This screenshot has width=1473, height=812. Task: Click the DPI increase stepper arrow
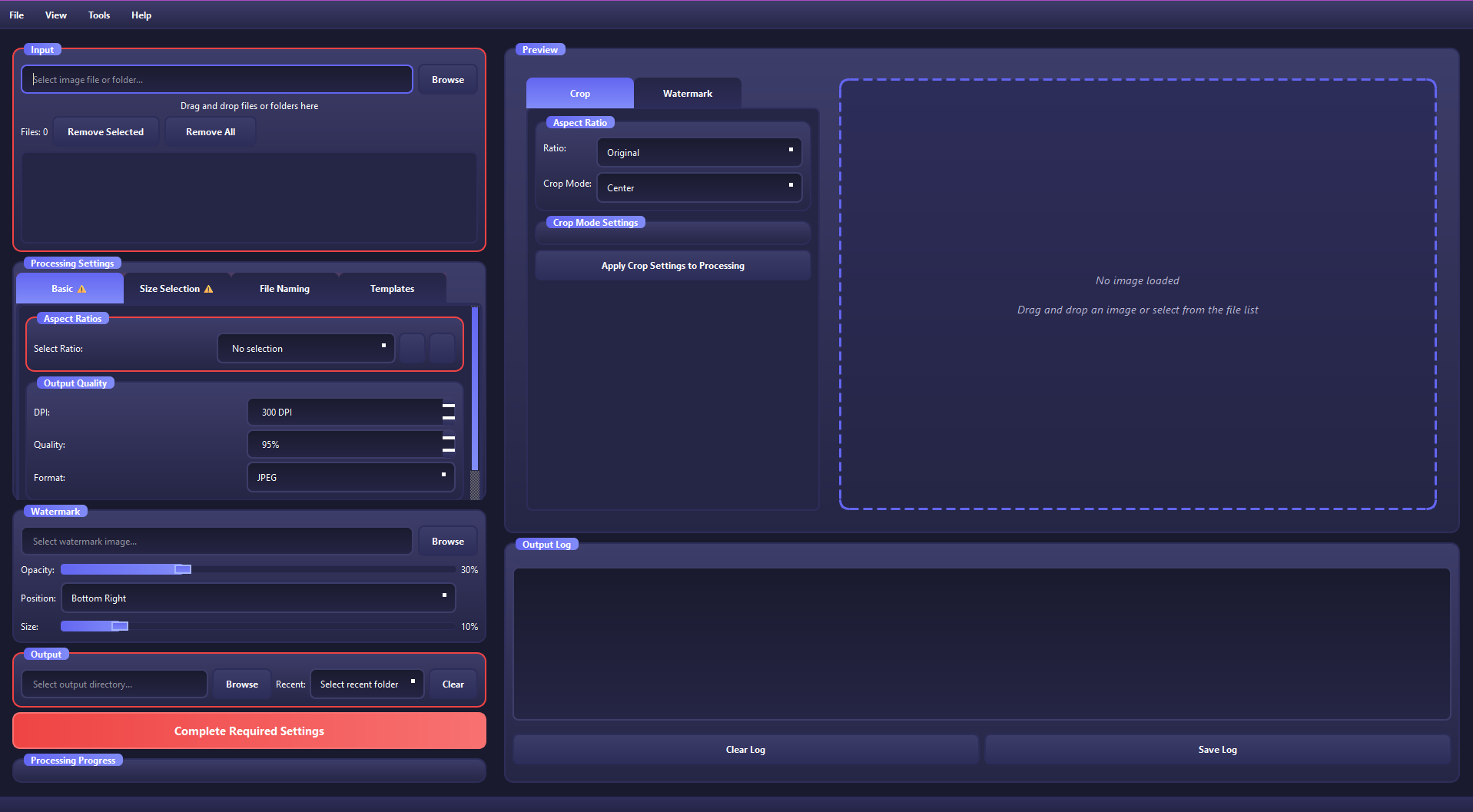point(449,406)
